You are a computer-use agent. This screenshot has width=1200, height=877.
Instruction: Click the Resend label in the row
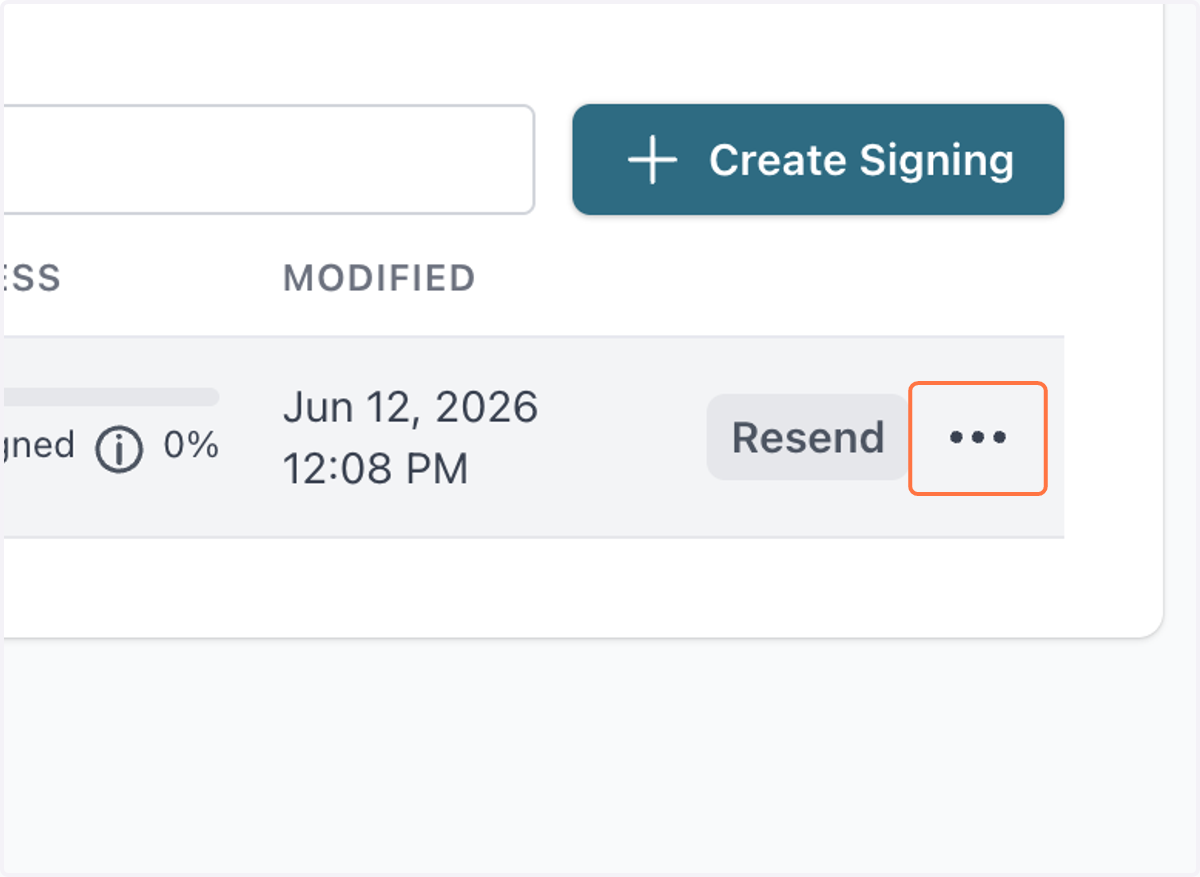tap(808, 438)
